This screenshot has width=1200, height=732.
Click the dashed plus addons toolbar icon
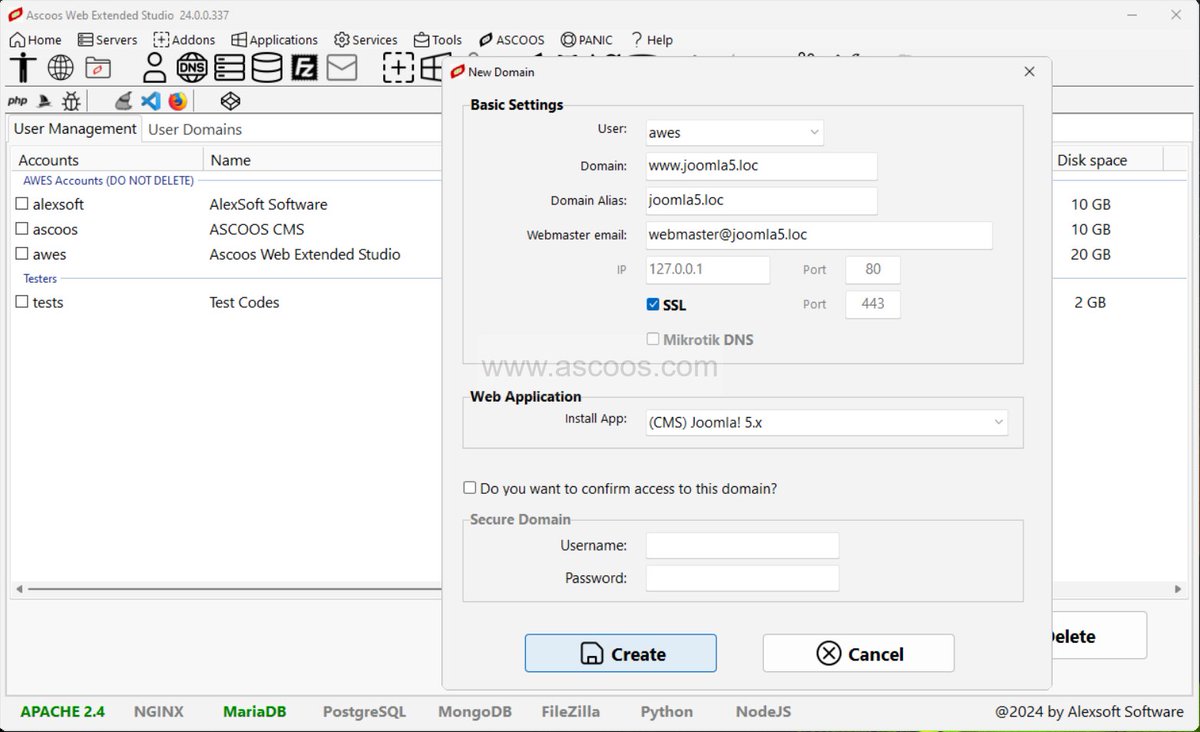pos(398,68)
